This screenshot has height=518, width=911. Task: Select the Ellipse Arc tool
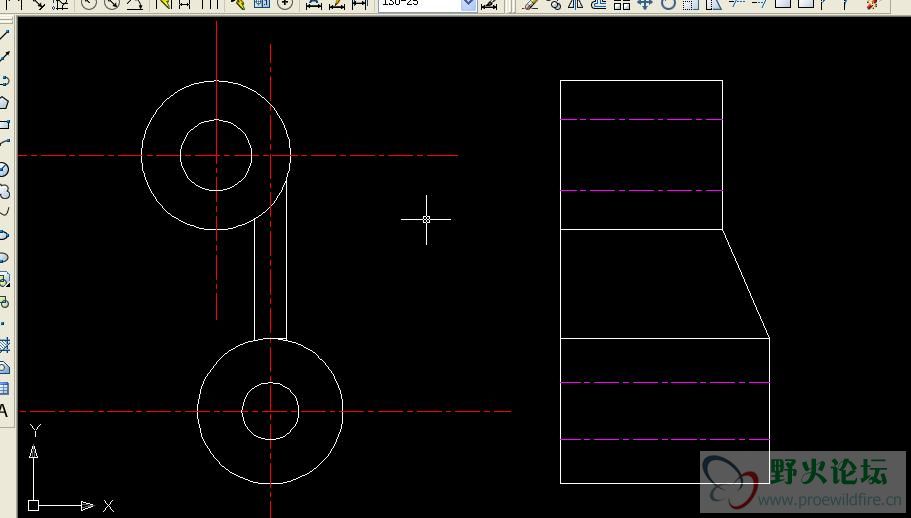point(5,257)
